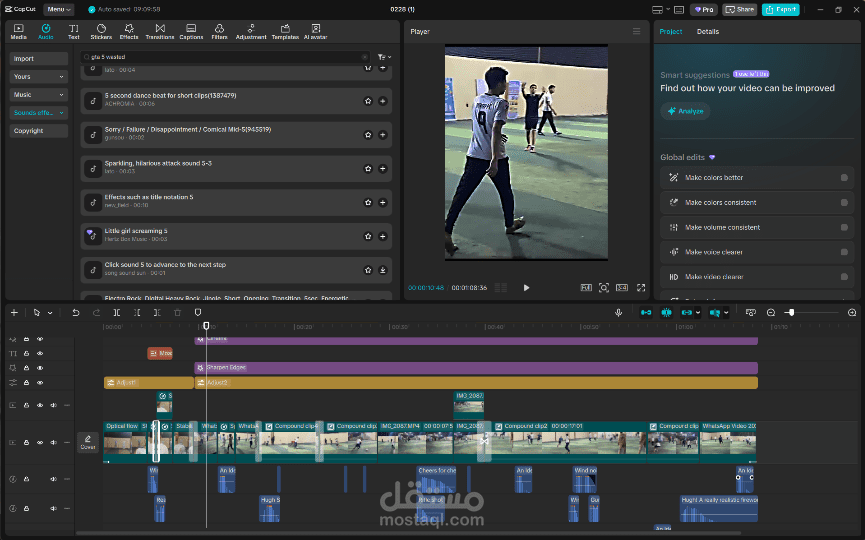Start voiceover recording with microphone icon
The image size is (865, 540).
click(618, 313)
